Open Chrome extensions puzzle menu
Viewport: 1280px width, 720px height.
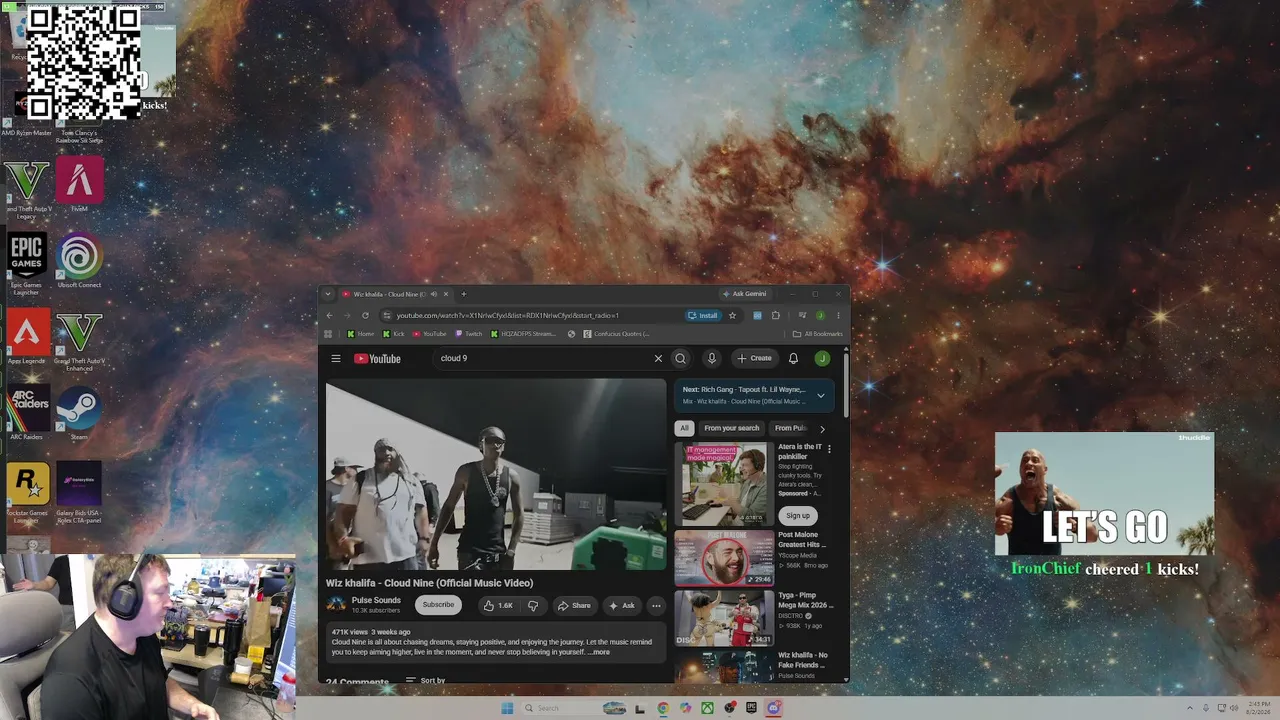point(776,316)
